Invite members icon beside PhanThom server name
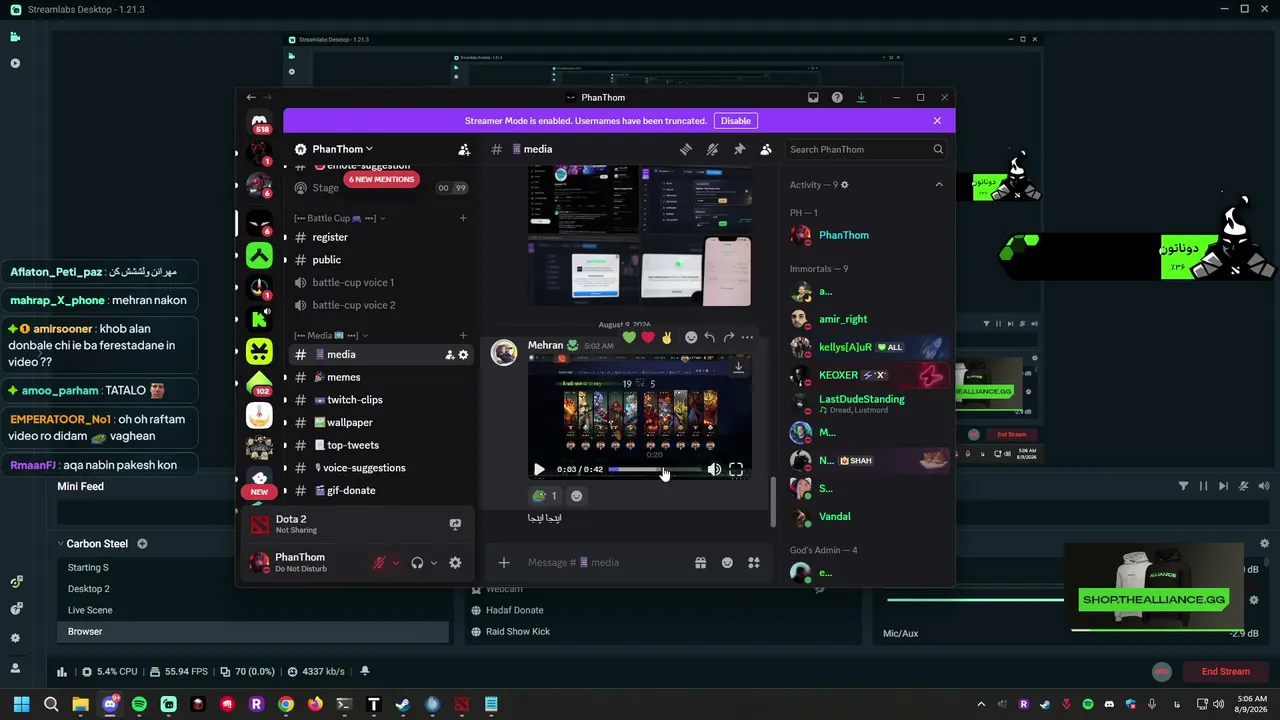The image size is (1280, 720). pyautogui.click(x=464, y=149)
